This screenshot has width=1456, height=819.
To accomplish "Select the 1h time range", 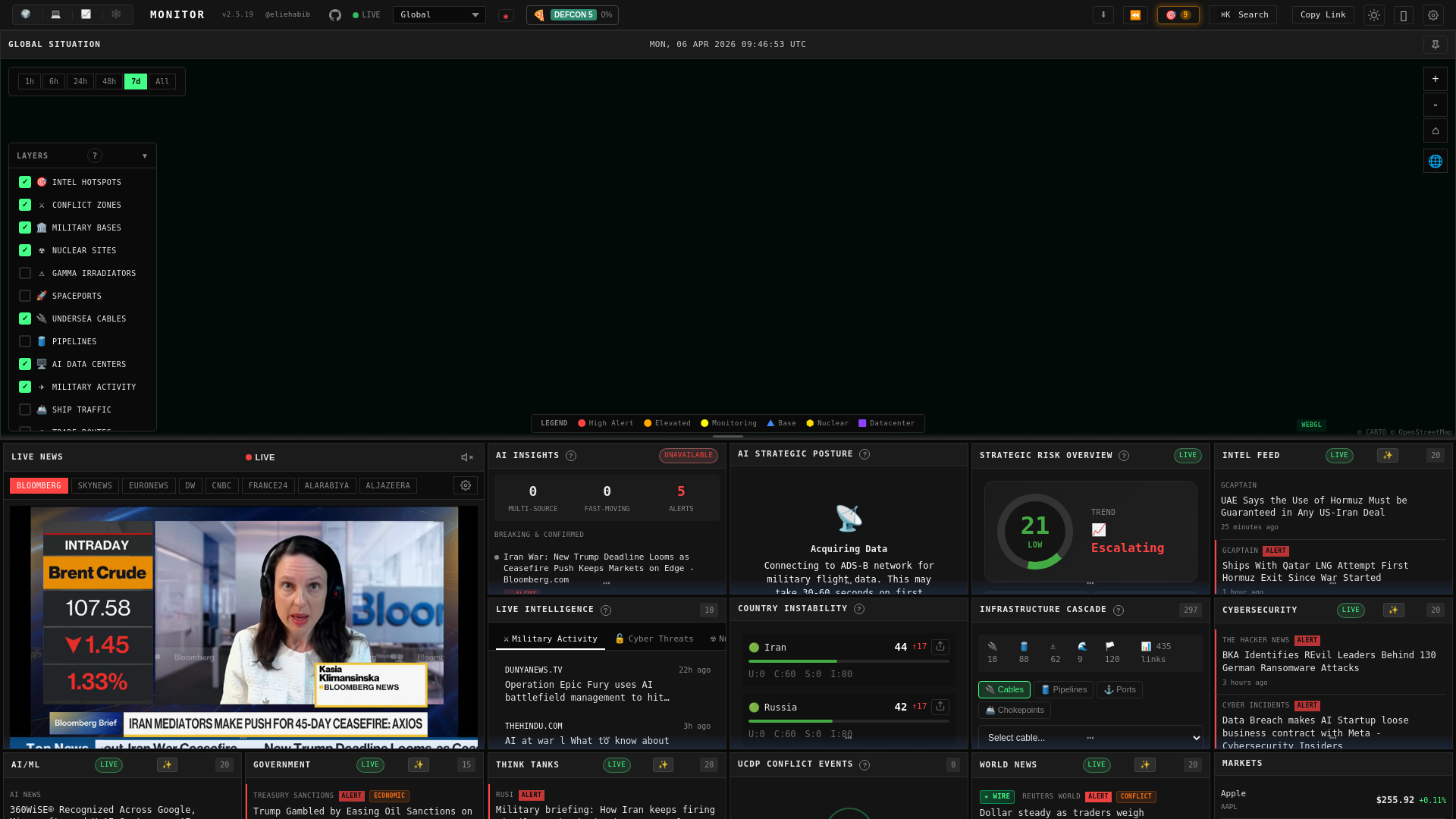I will tap(30, 81).
